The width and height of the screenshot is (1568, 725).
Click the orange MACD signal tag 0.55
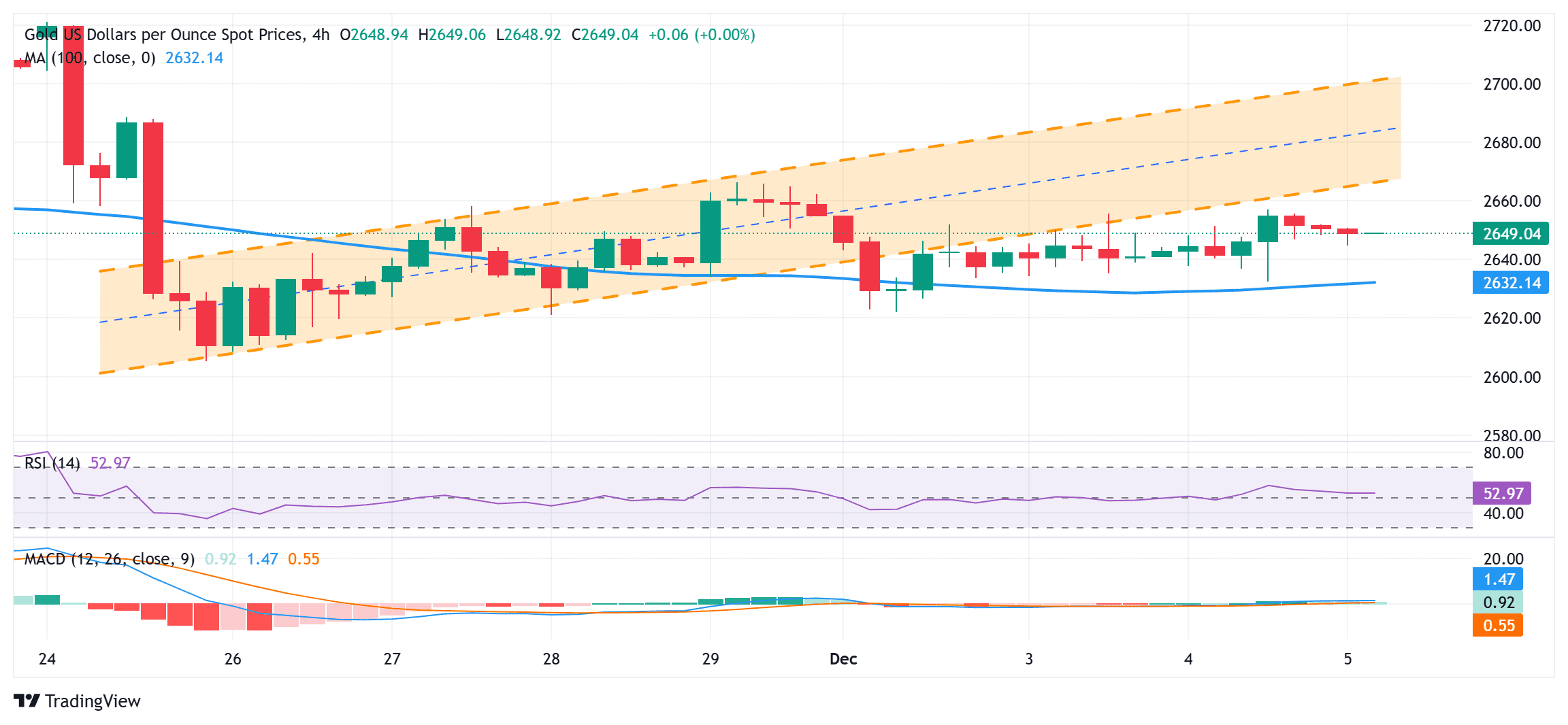pos(1498,625)
